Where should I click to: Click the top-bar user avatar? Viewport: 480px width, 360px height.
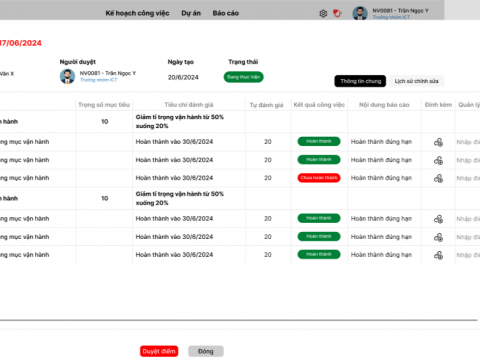click(x=360, y=13)
